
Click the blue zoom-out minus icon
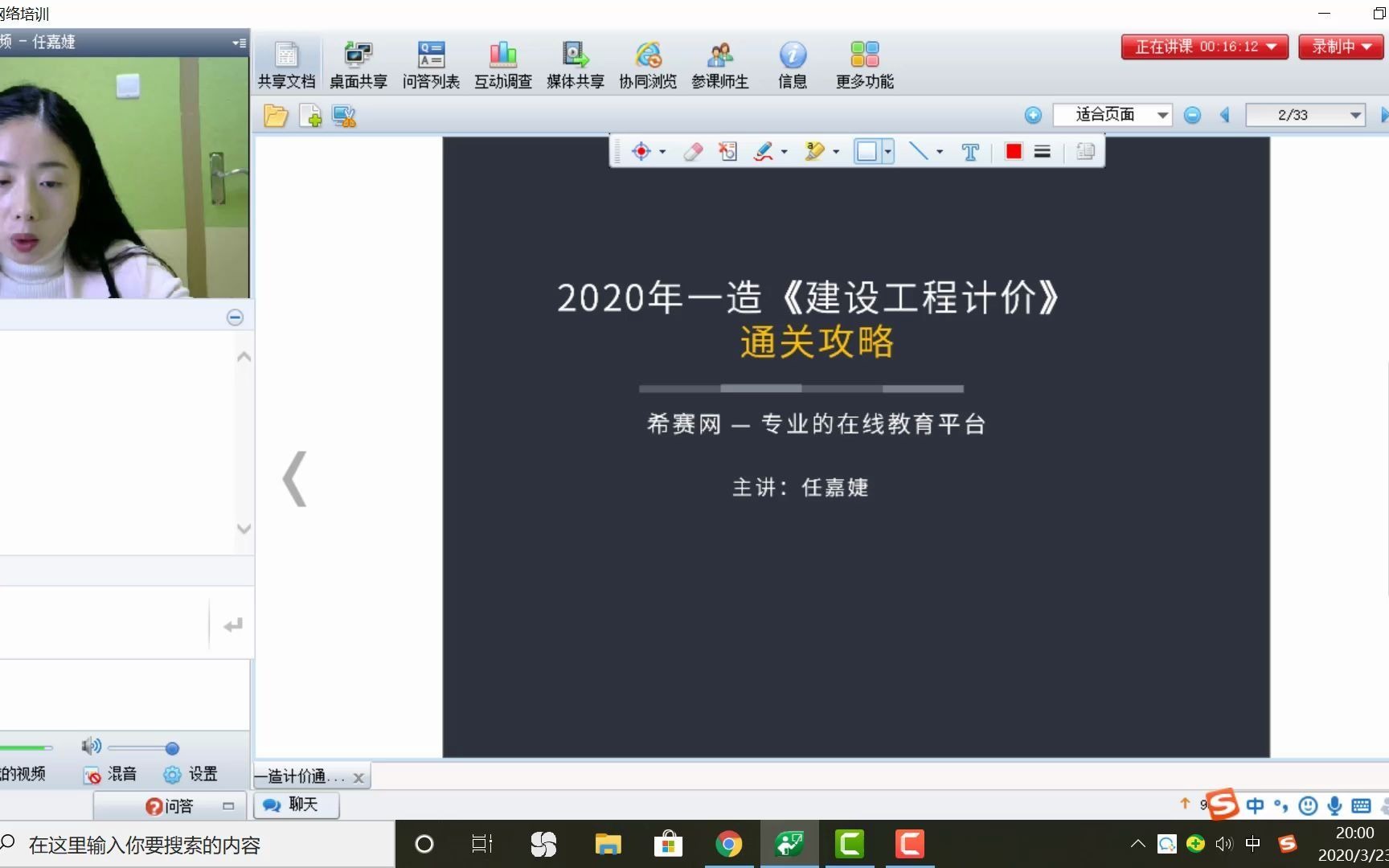(1193, 115)
